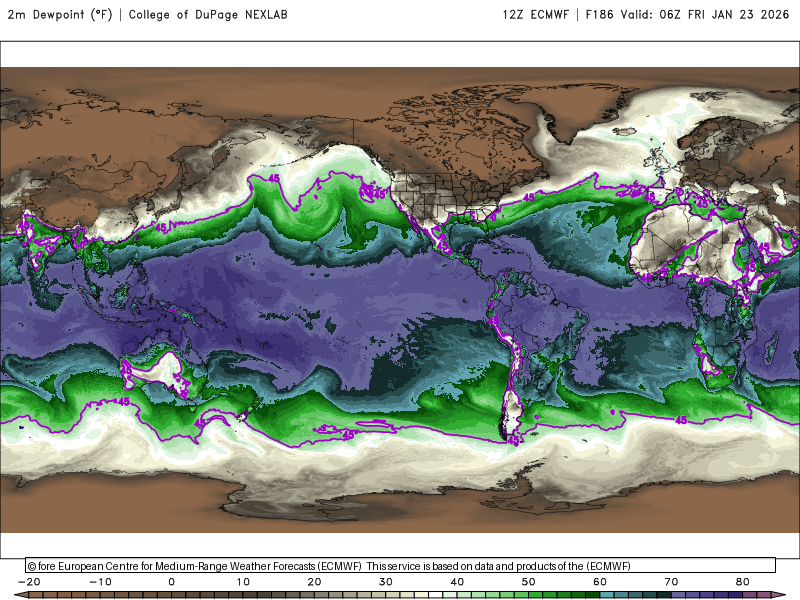Select the 50 label on the color scale
Viewport: 800px width, 600px height.
[x=529, y=582]
